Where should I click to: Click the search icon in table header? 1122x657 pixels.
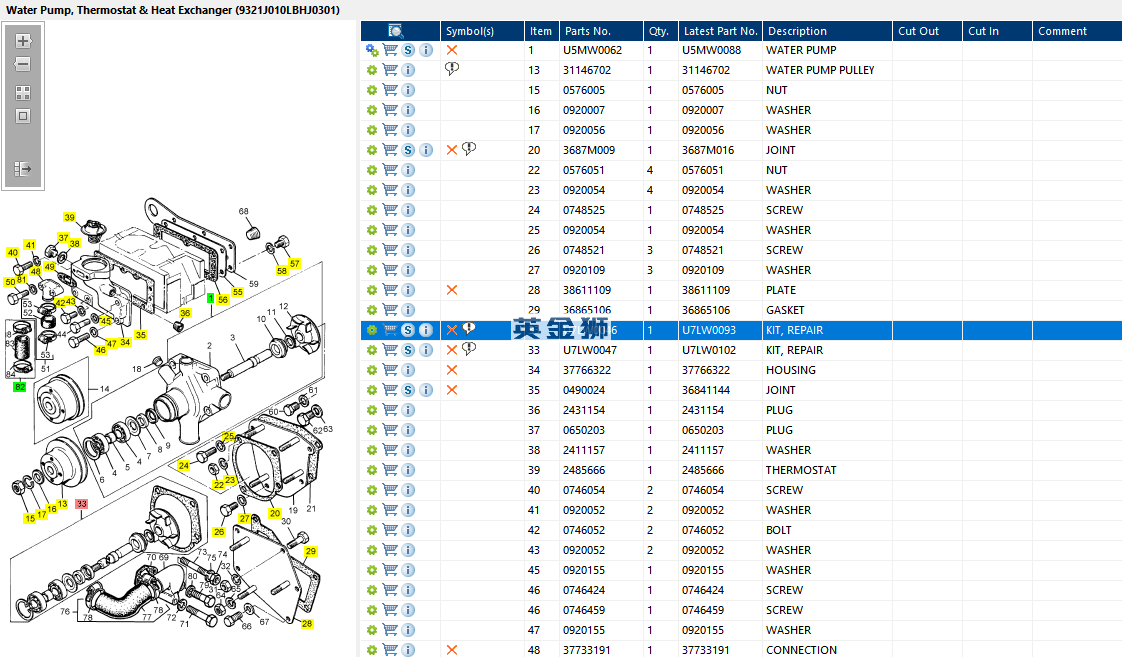point(396,31)
